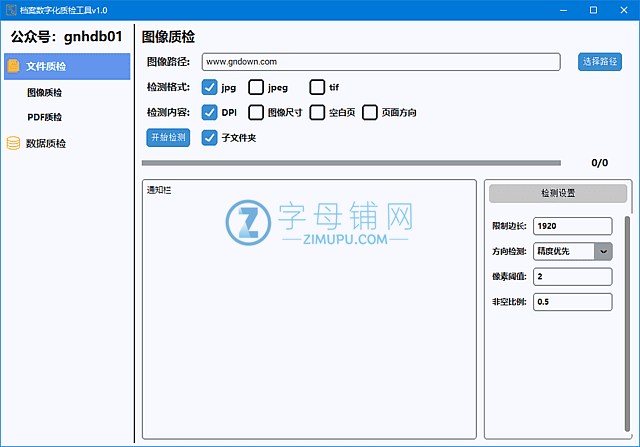Enable the 图像尺寸 checkbox

[256, 112]
